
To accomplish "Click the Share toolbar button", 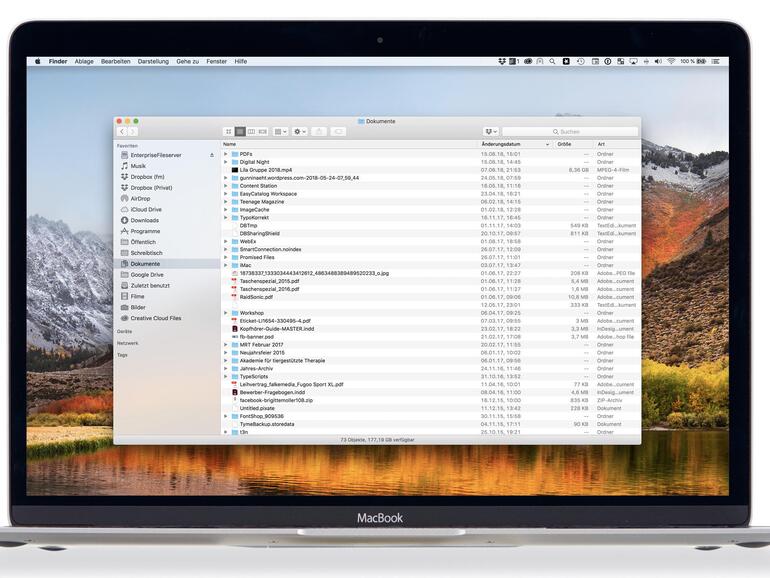I will click(x=319, y=132).
